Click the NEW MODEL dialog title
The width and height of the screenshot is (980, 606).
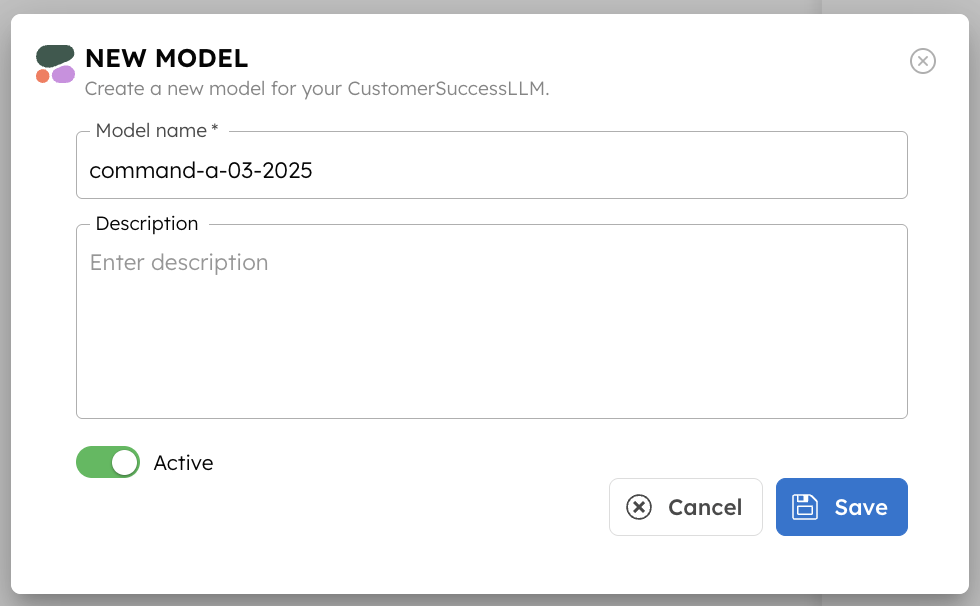(x=165, y=58)
